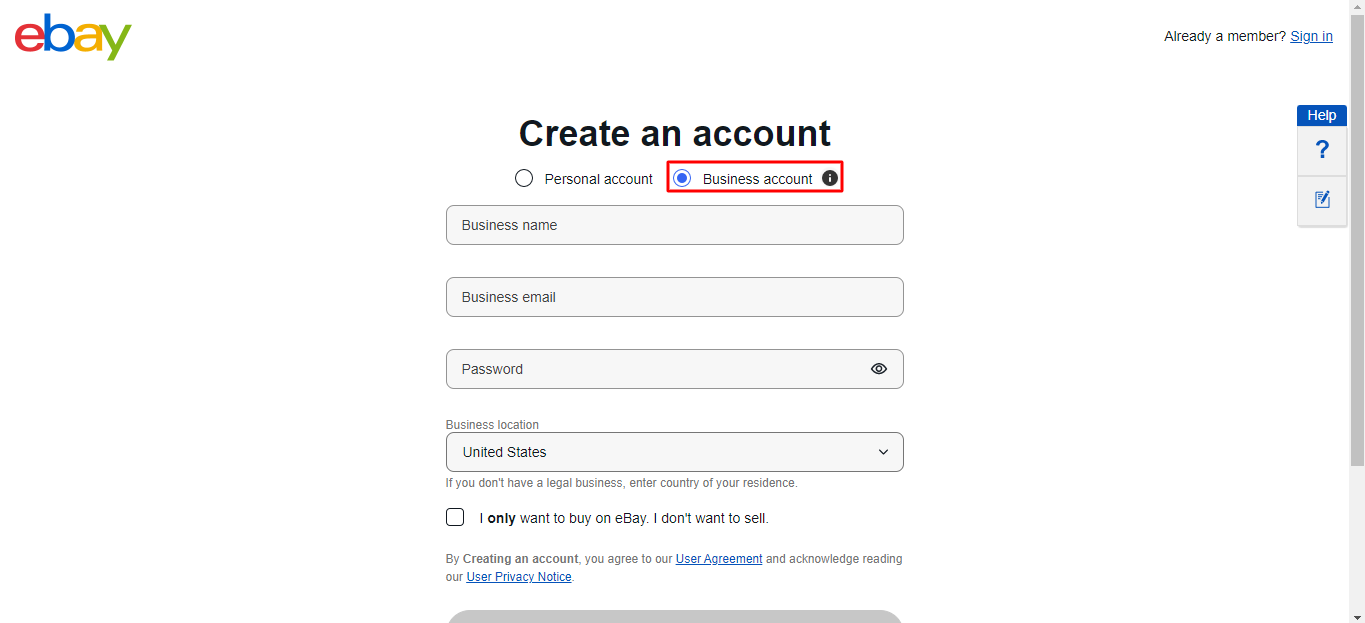Open the User Agreement link
1365x623 pixels.
pyautogui.click(x=718, y=558)
